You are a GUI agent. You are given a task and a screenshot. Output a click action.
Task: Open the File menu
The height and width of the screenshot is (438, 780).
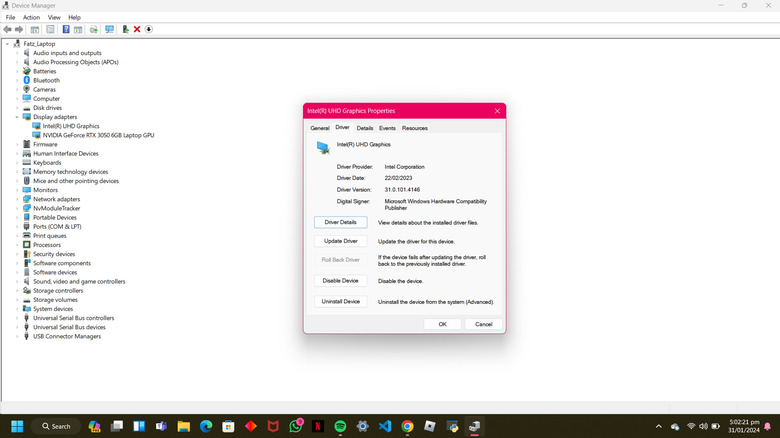coord(10,17)
